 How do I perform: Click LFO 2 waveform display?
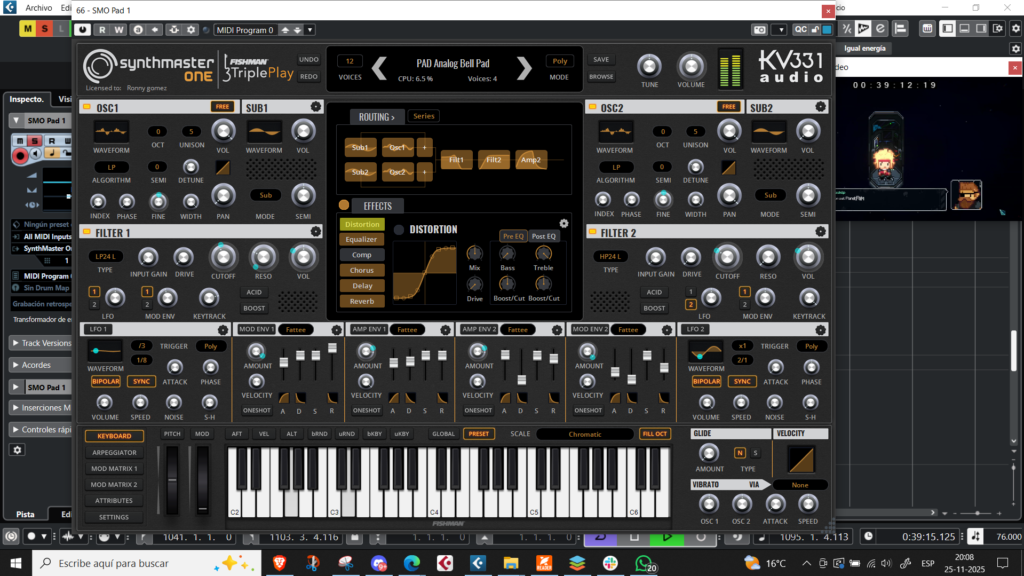706,352
